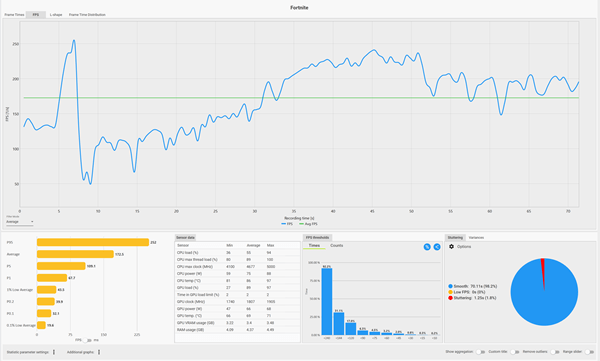Select the GPU temp. (°C) row

pos(237,316)
